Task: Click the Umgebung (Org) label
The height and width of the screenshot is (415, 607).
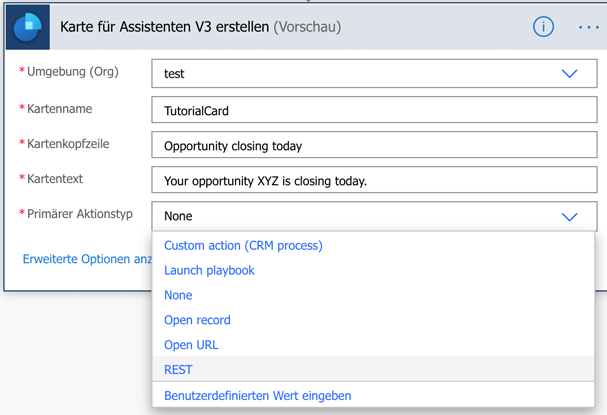Action: click(73, 72)
